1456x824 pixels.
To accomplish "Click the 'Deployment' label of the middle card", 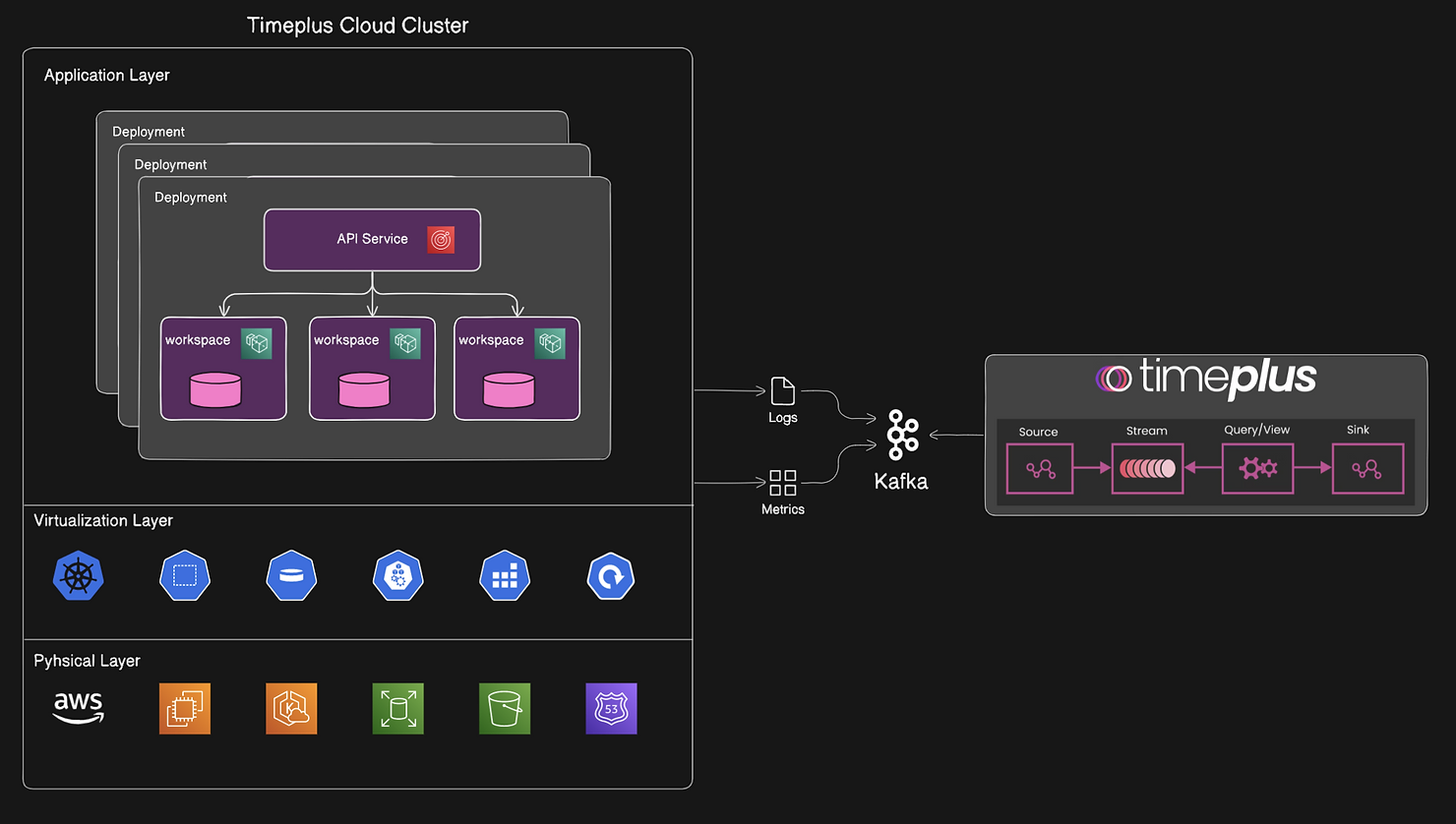I will click(x=170, y=165).
